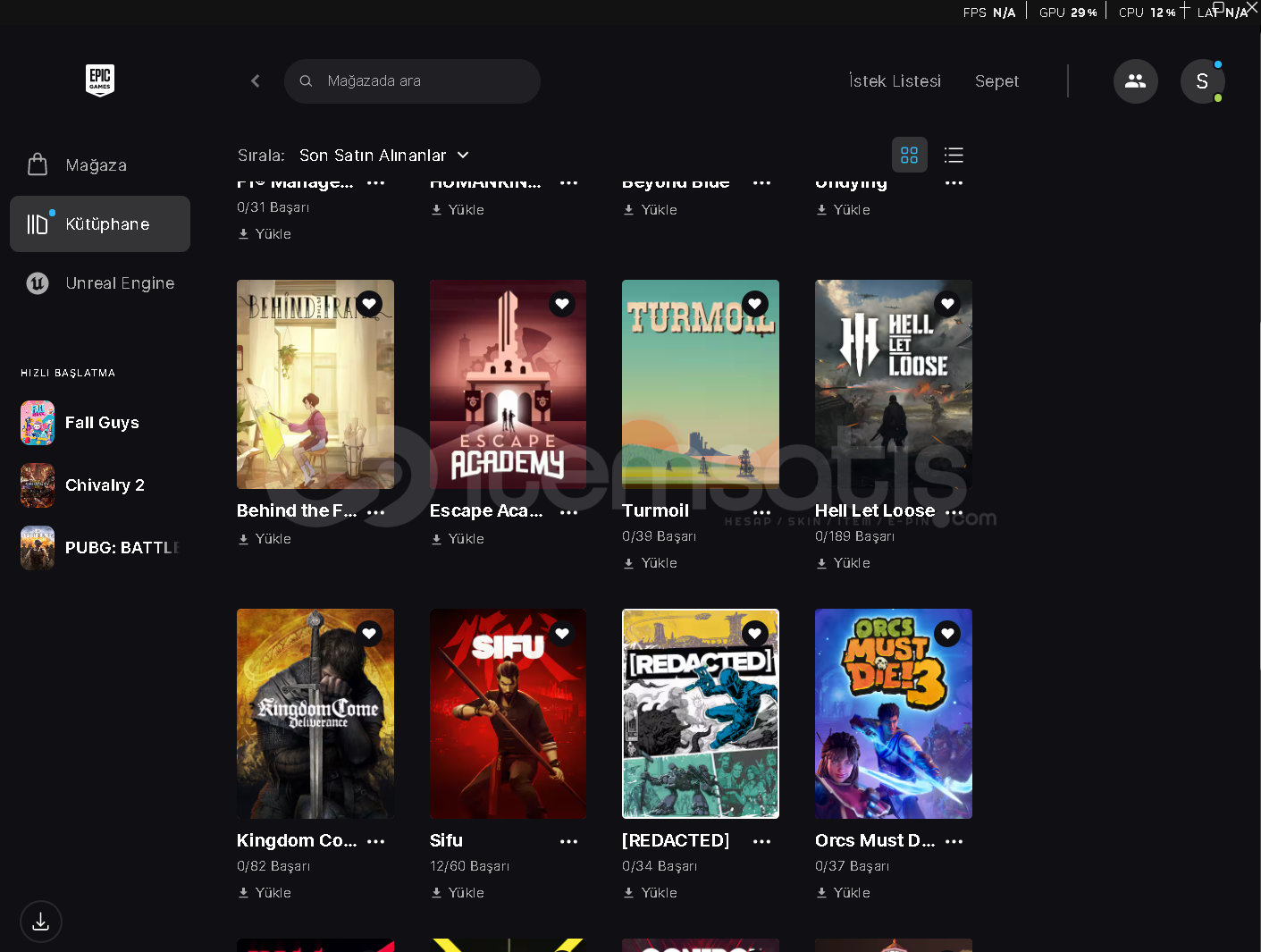Open more options for [REDACTED]
Image resolution: width=1261 pixels, height=952 pixels.
point(762,841)
